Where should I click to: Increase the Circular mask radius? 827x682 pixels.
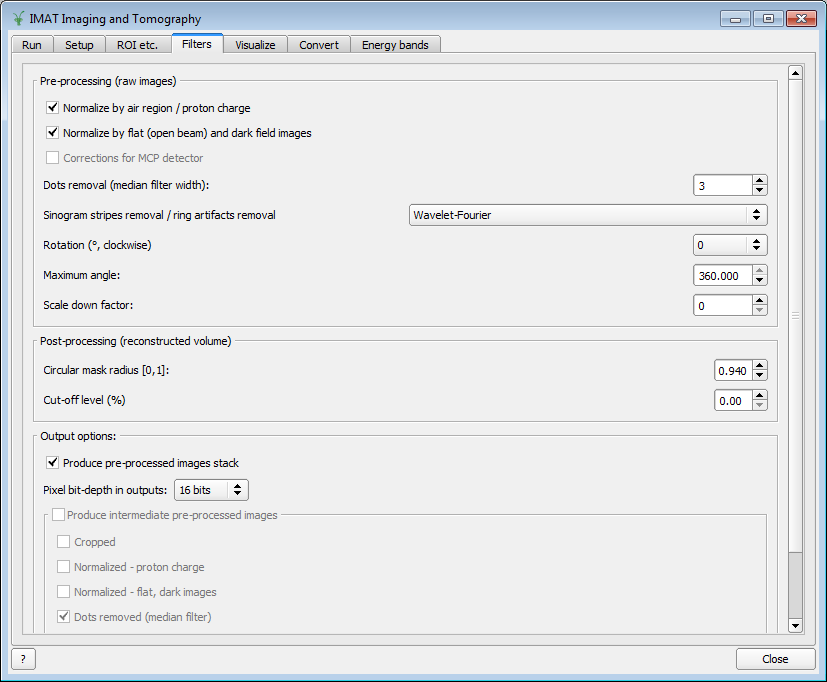[x=759, y=365]
